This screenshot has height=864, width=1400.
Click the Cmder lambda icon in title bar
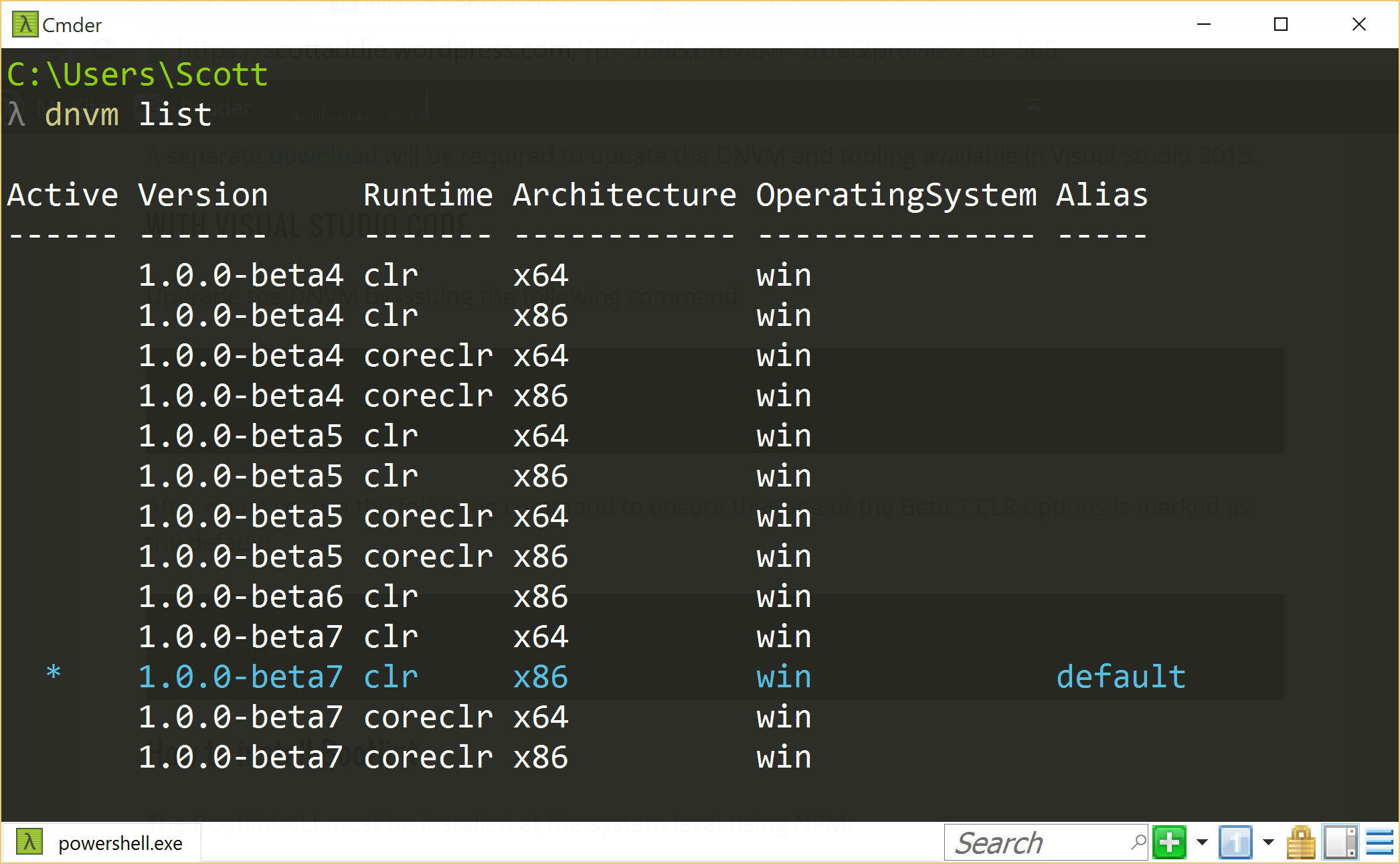coord(25,25)
